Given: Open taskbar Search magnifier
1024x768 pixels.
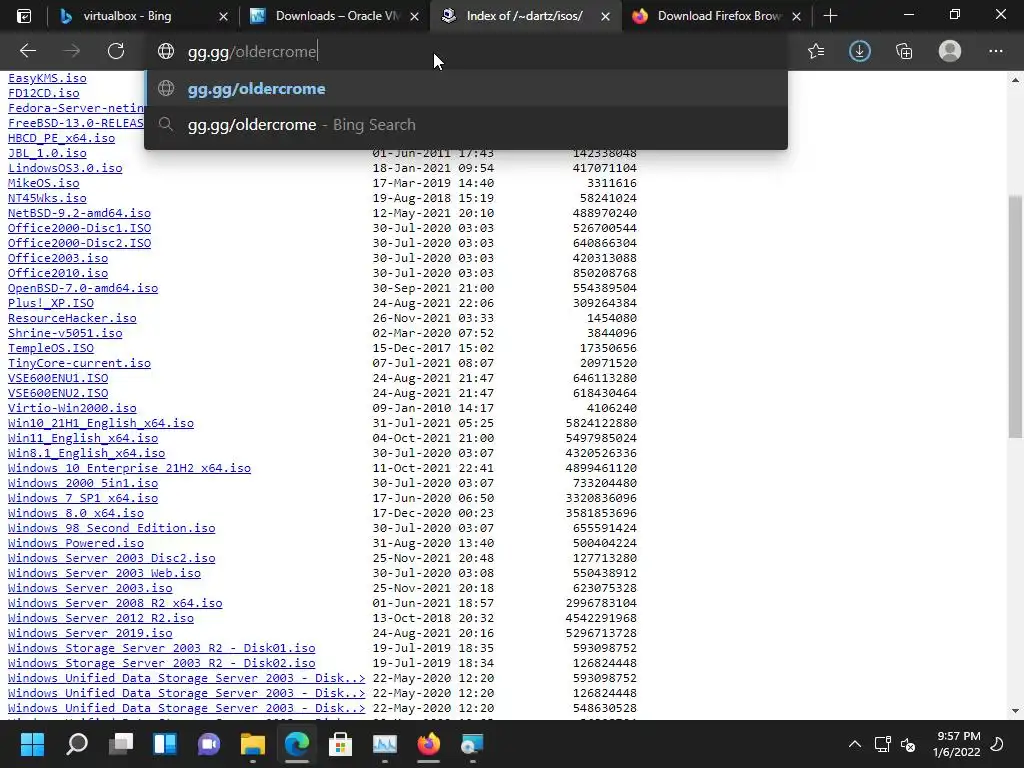Looking at the screenshot, I should pyautogui.click(x=76, y=744).
